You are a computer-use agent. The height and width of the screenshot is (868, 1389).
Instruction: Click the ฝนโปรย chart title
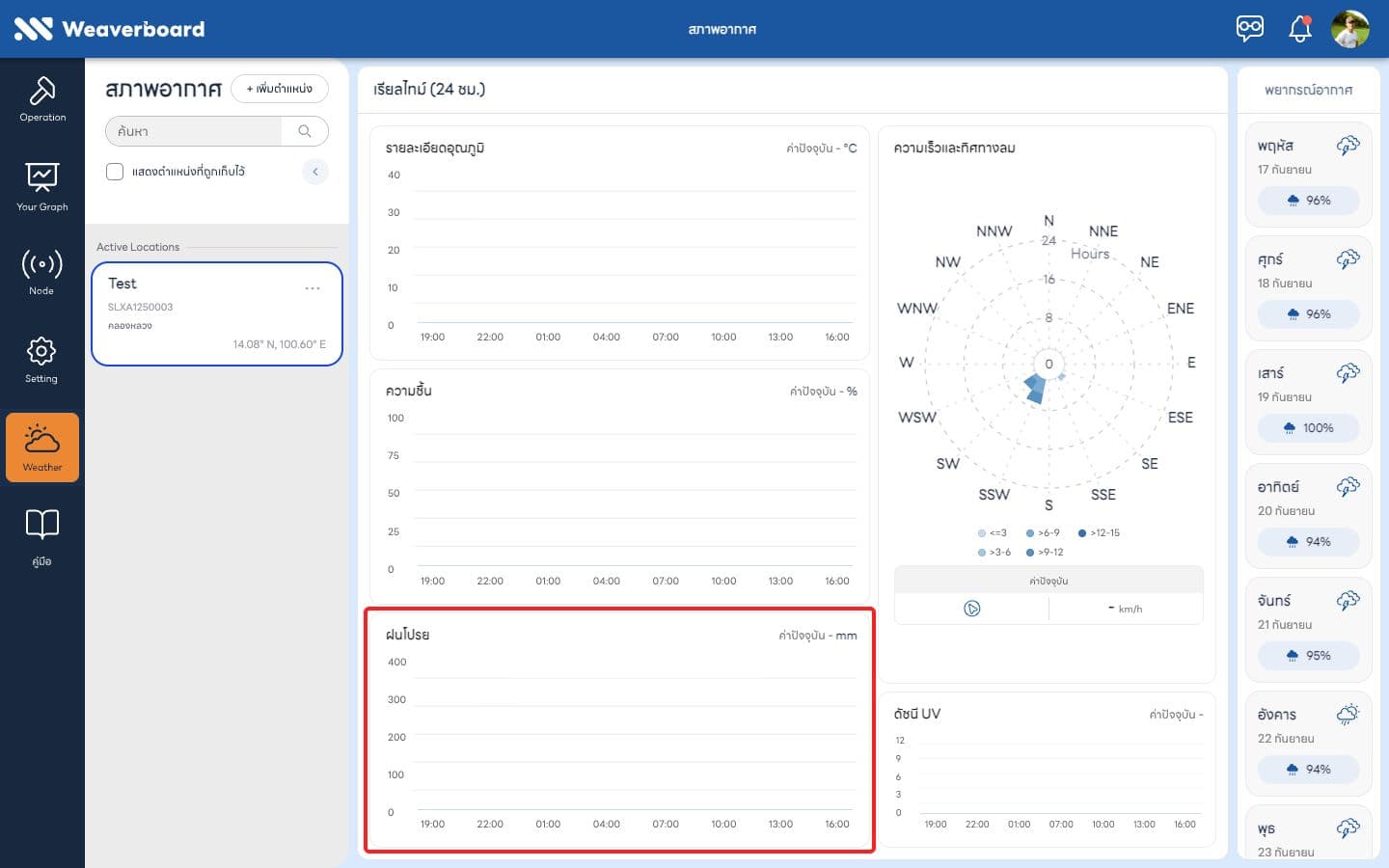point(407,635)
